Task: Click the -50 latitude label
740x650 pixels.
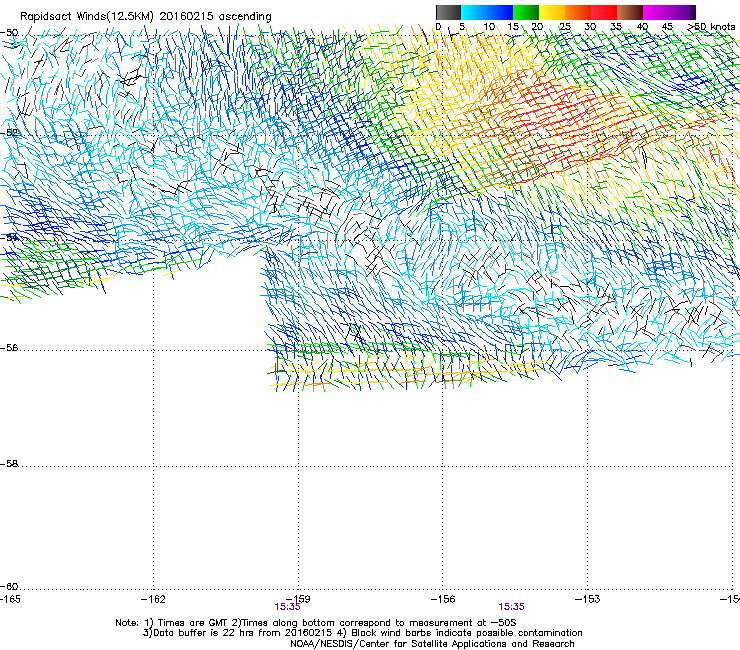Action: coord(9,33)
